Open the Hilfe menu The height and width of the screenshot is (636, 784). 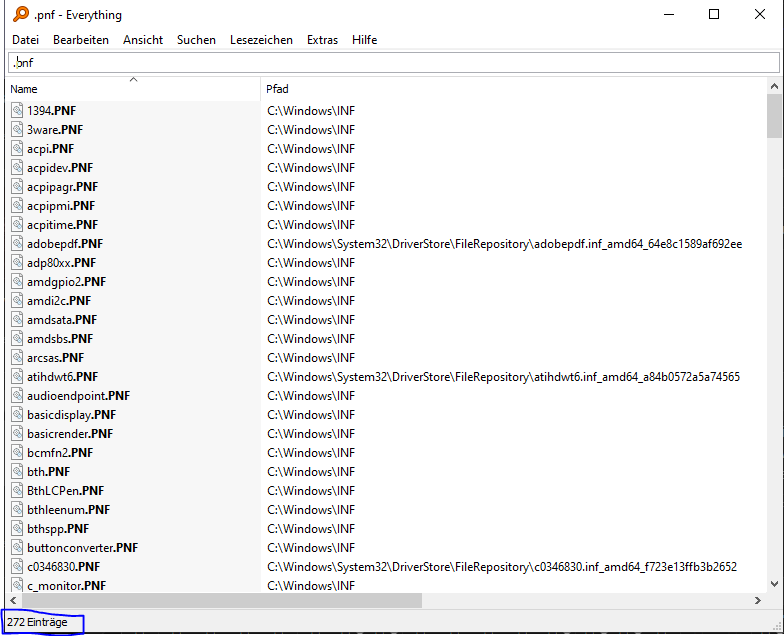click(x=364, y=40)
